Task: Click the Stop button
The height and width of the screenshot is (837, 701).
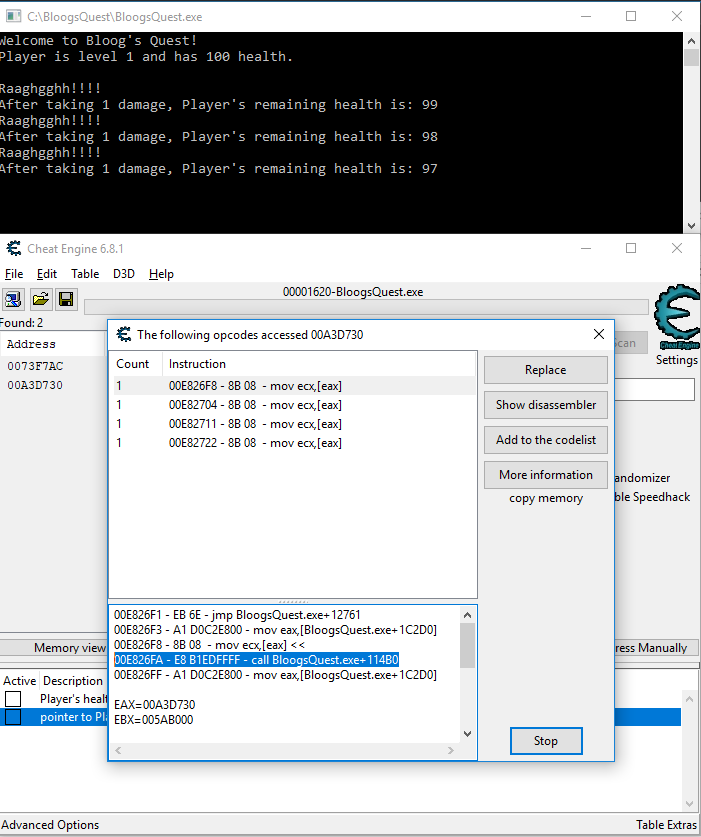Action: (546, 741)
